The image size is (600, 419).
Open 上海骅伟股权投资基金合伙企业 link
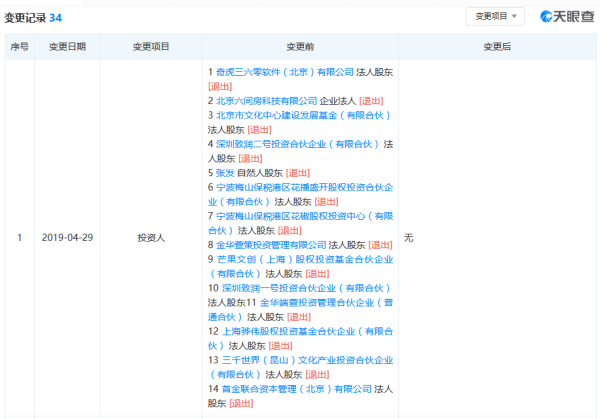(300, 338)
